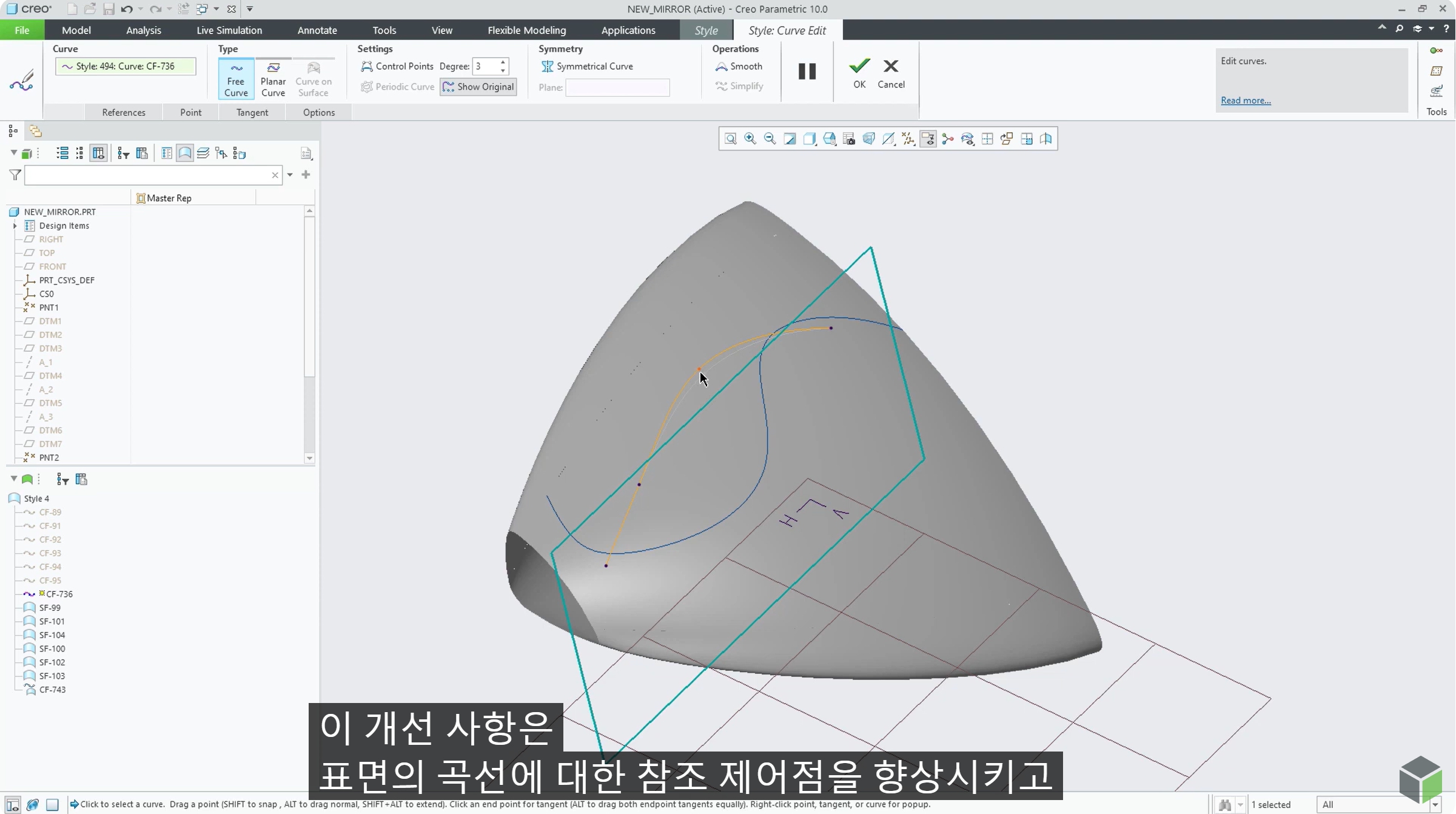This screenshot has height=814, width=1456.
Task: Open the References panel tab
Action: (124, 112)
